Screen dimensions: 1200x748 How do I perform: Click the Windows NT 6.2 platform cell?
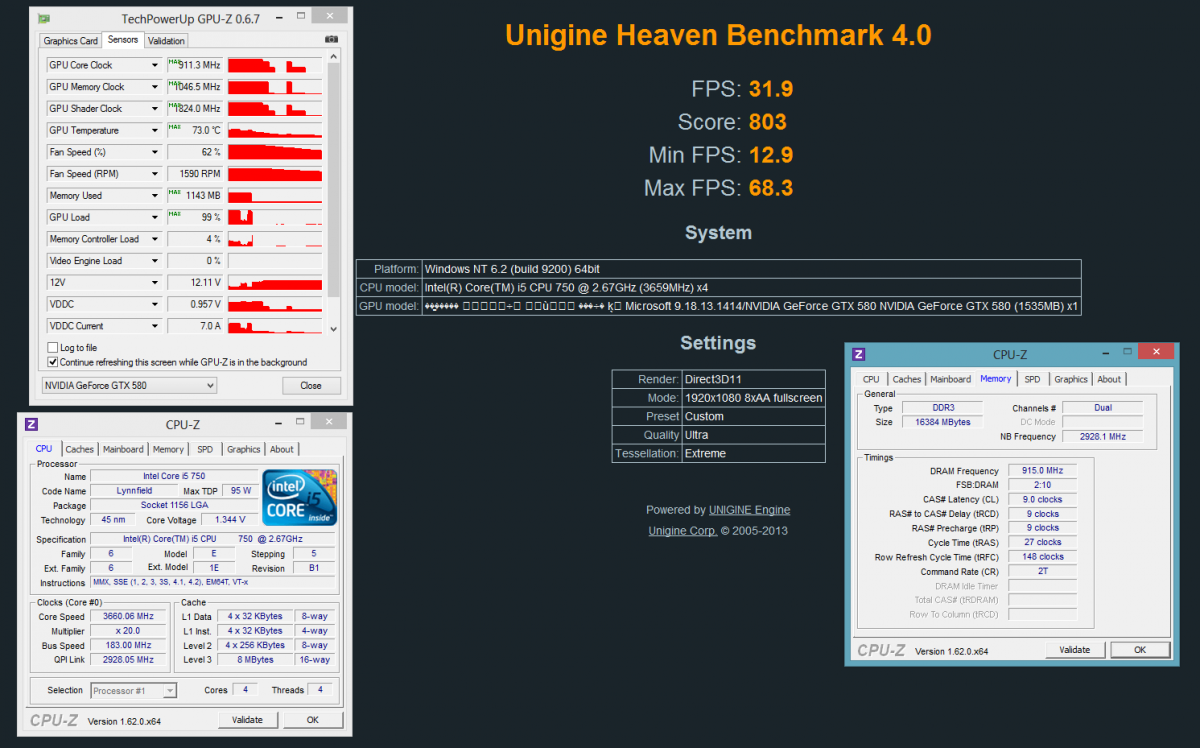(x=751, y=269)
